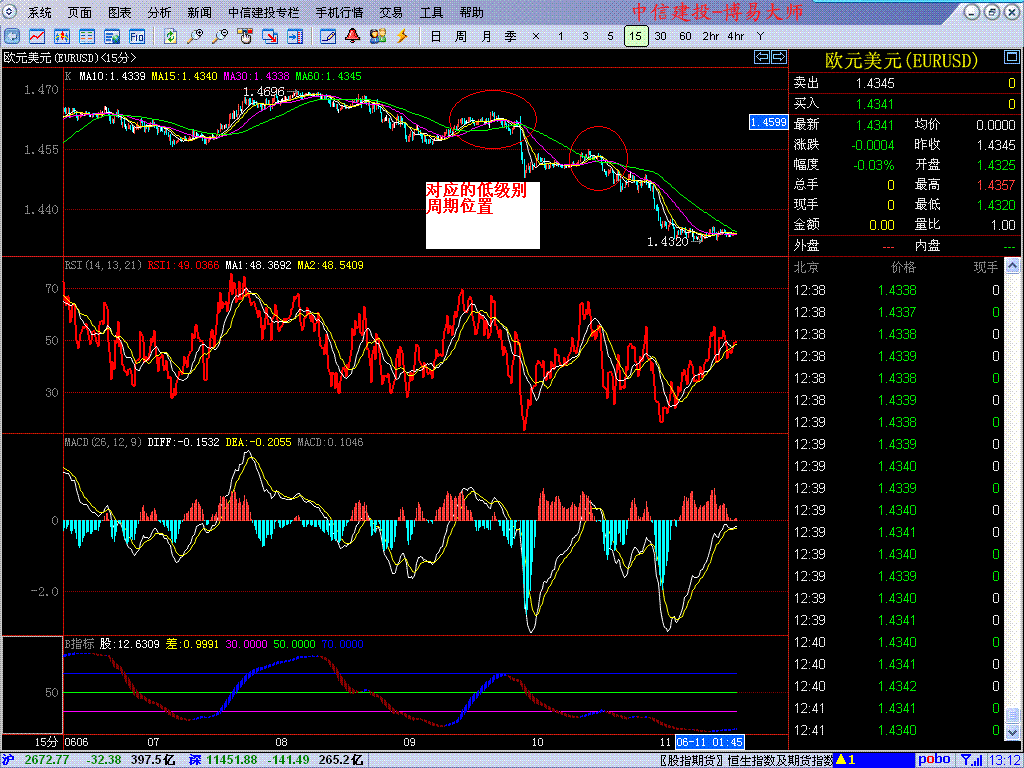This screenshot has height=768, width=1024.
Task: Select the 60-minute period button
Action: 685,36
